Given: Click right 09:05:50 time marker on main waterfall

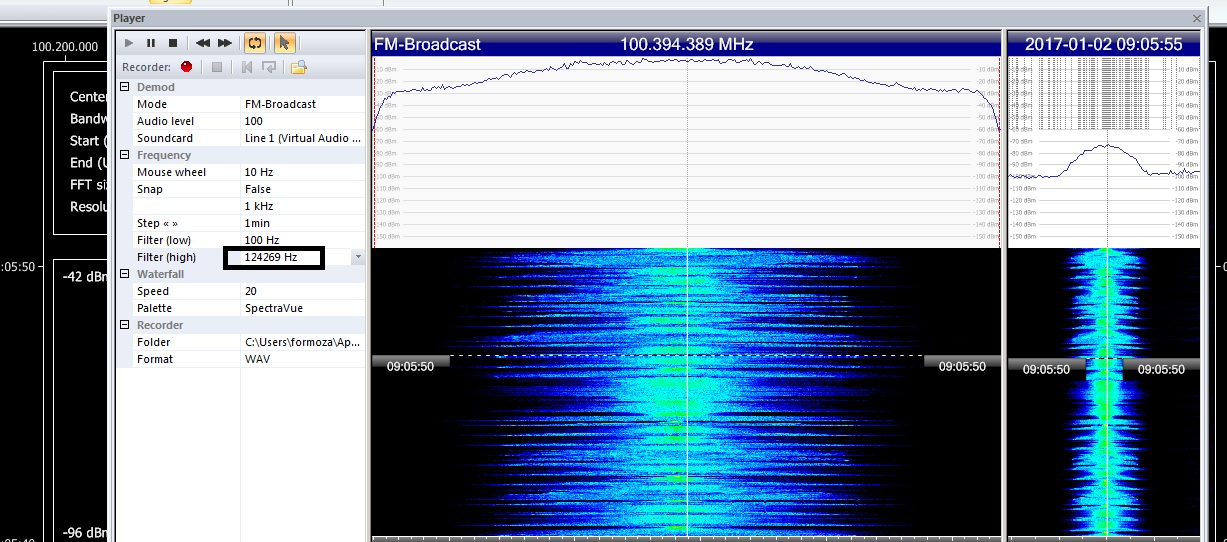Looking at the screenshot, I should click(x=962, y=366).
